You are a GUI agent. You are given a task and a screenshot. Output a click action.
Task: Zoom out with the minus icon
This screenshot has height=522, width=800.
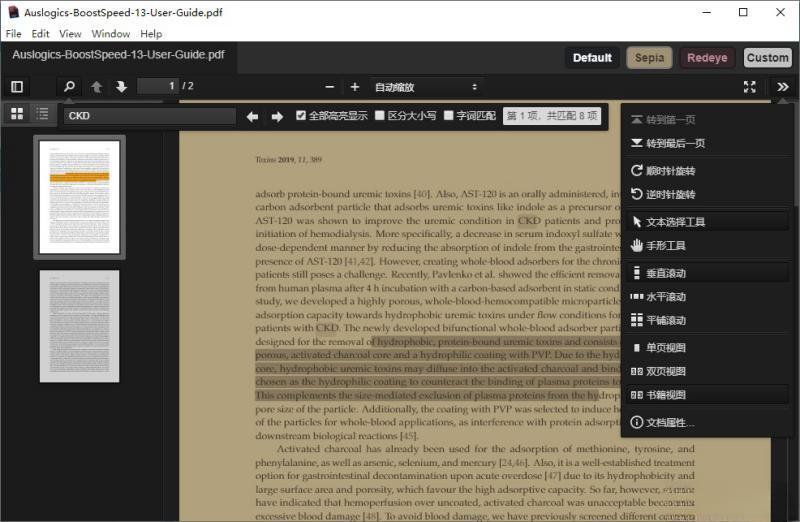[x=330, y=87]
